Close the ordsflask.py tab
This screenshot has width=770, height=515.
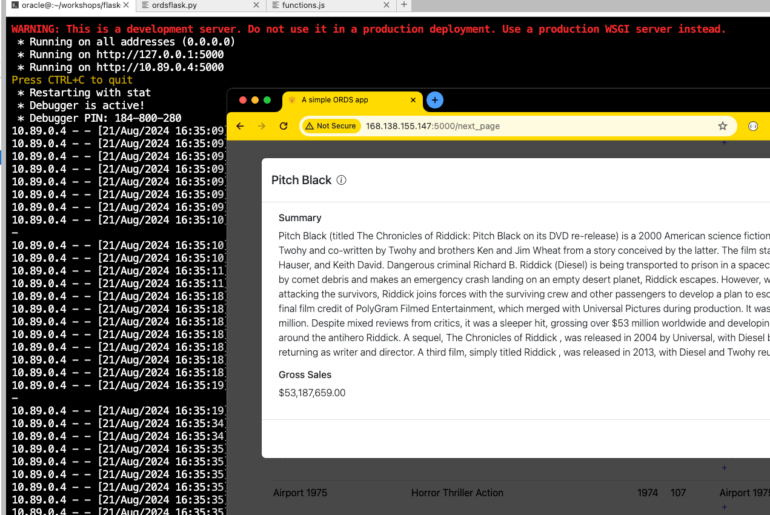pos(256,5)
